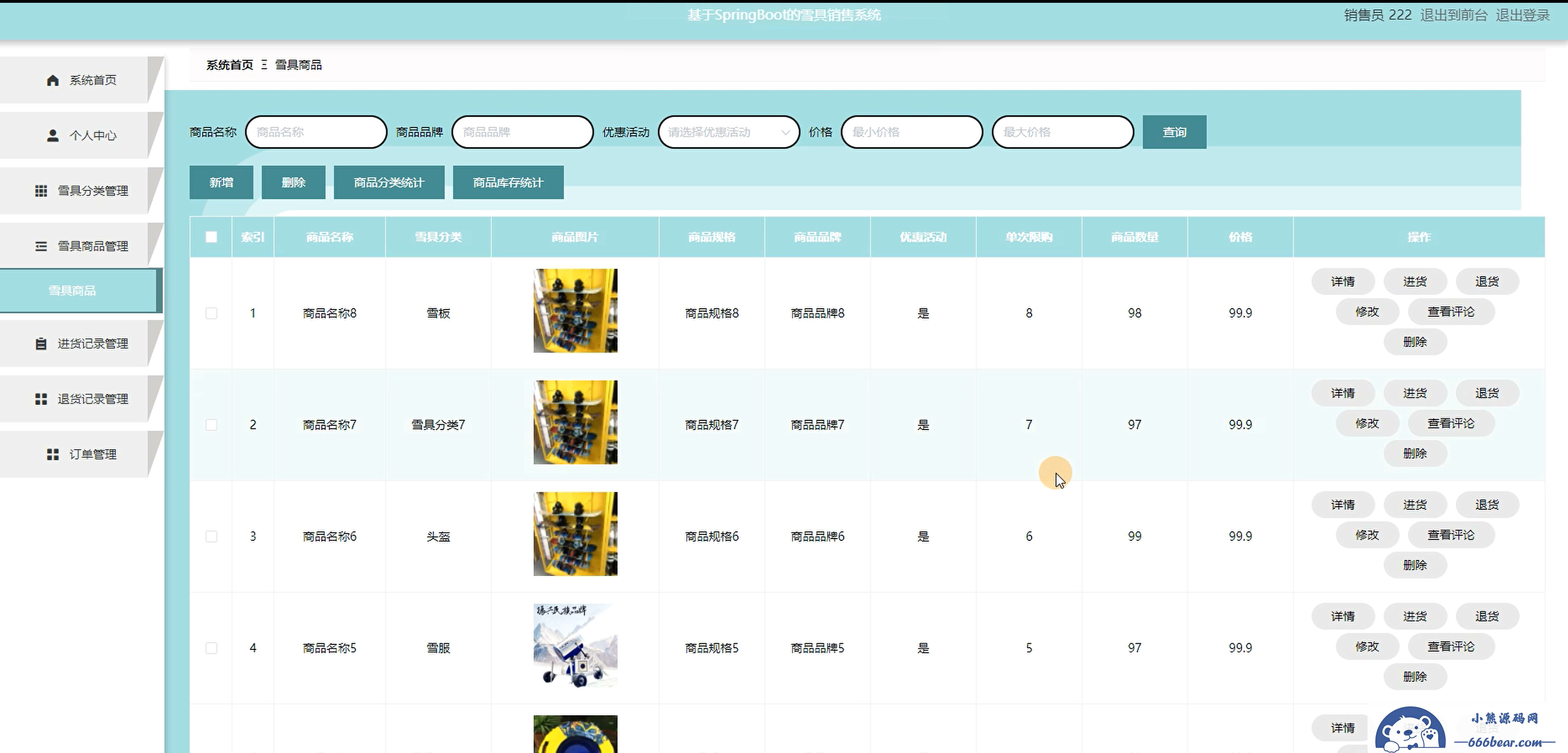Click the home icon beside 系统首页
The width and height of the screenshot is (1568, 753).
point(53,81)
